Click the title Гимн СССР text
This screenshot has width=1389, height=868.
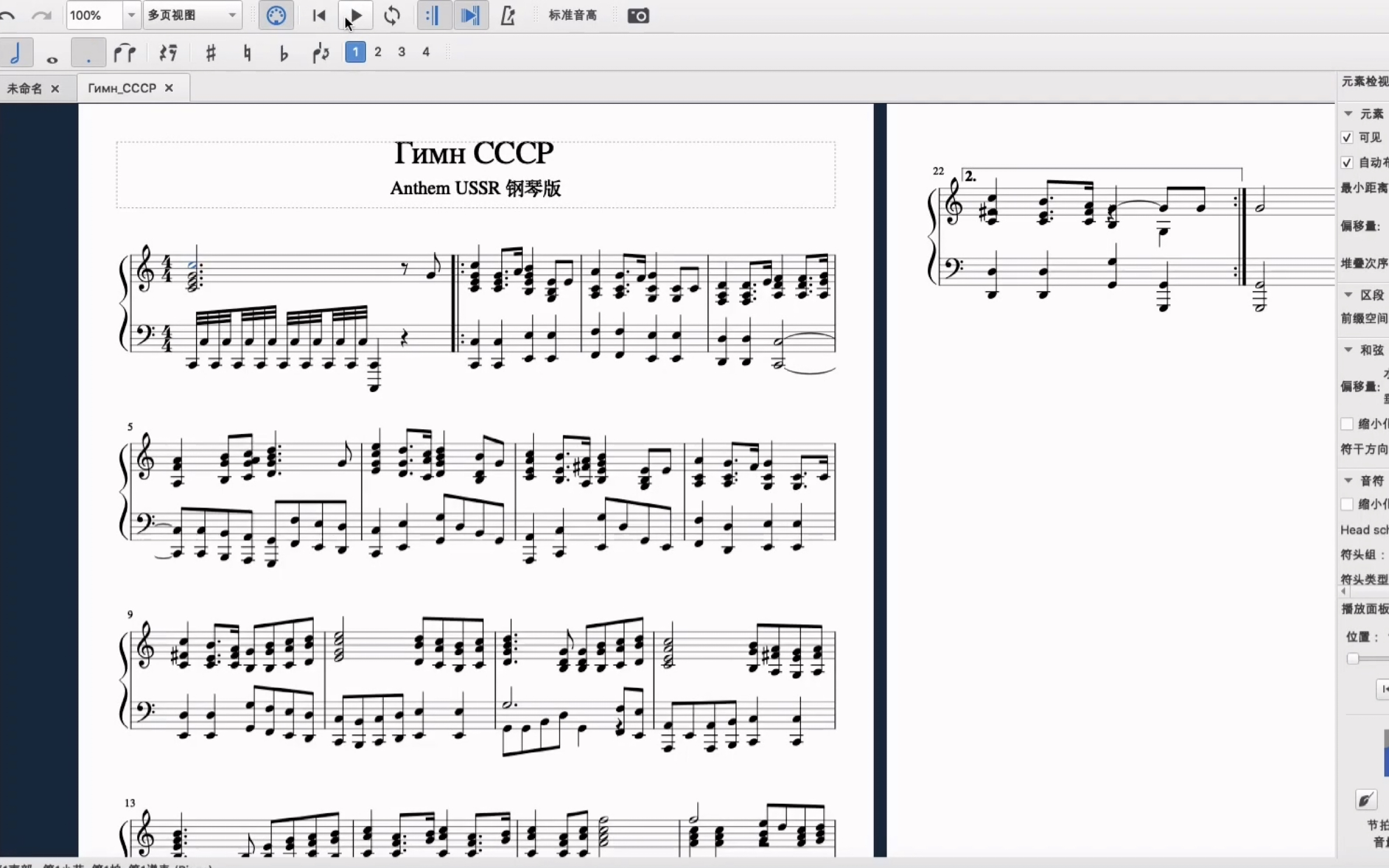[x=474, y=153]
